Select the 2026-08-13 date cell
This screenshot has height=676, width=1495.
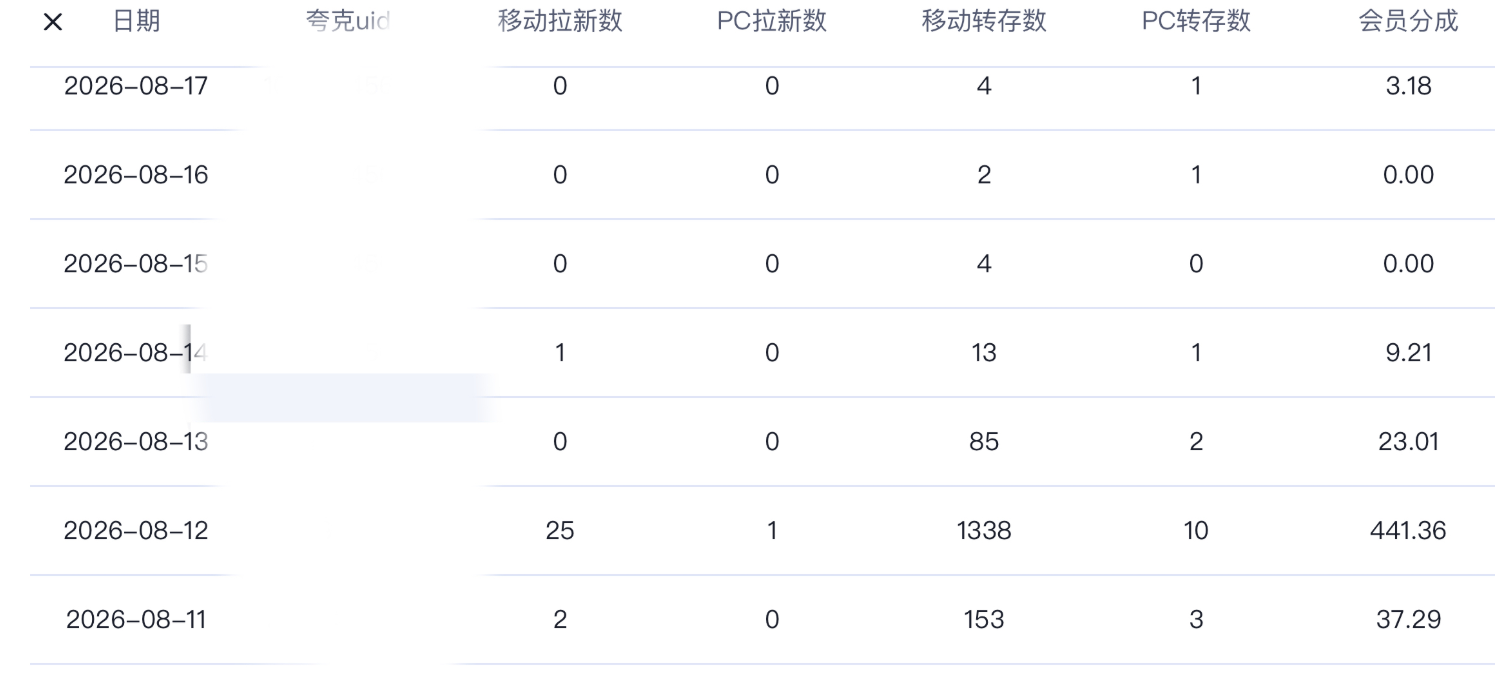(x=136, y=442)
